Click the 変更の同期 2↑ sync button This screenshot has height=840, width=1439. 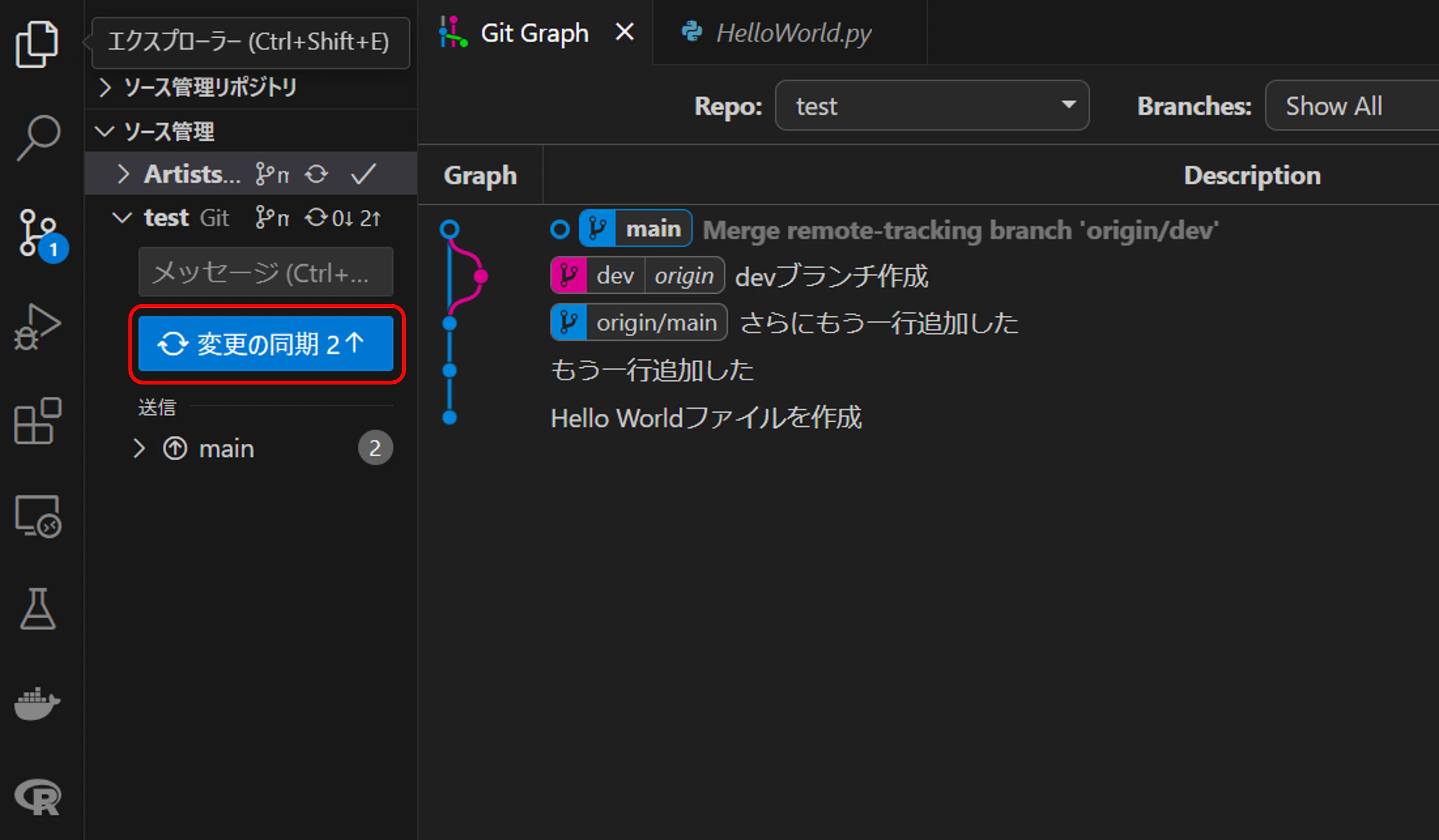[x=266, y=343]
